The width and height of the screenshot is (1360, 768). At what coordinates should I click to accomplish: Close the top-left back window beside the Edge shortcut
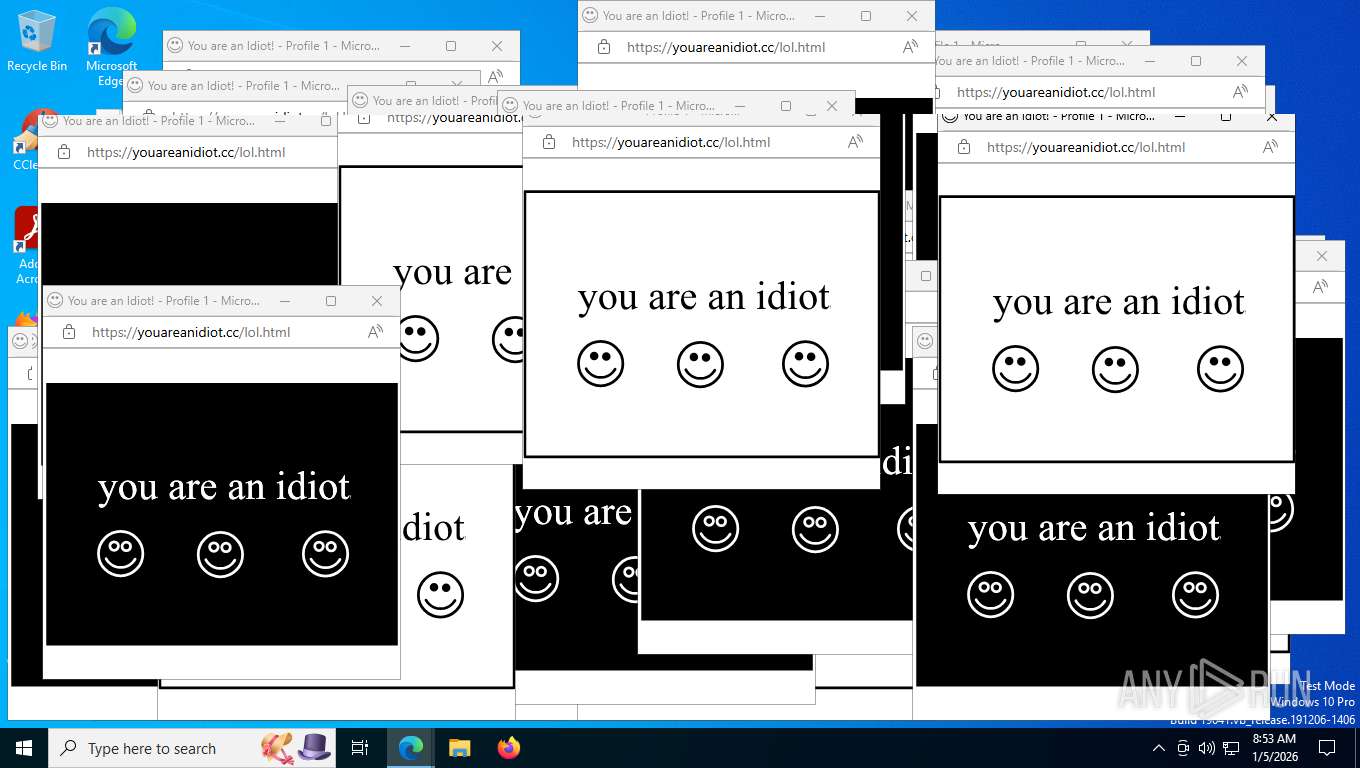pos(497,46)
